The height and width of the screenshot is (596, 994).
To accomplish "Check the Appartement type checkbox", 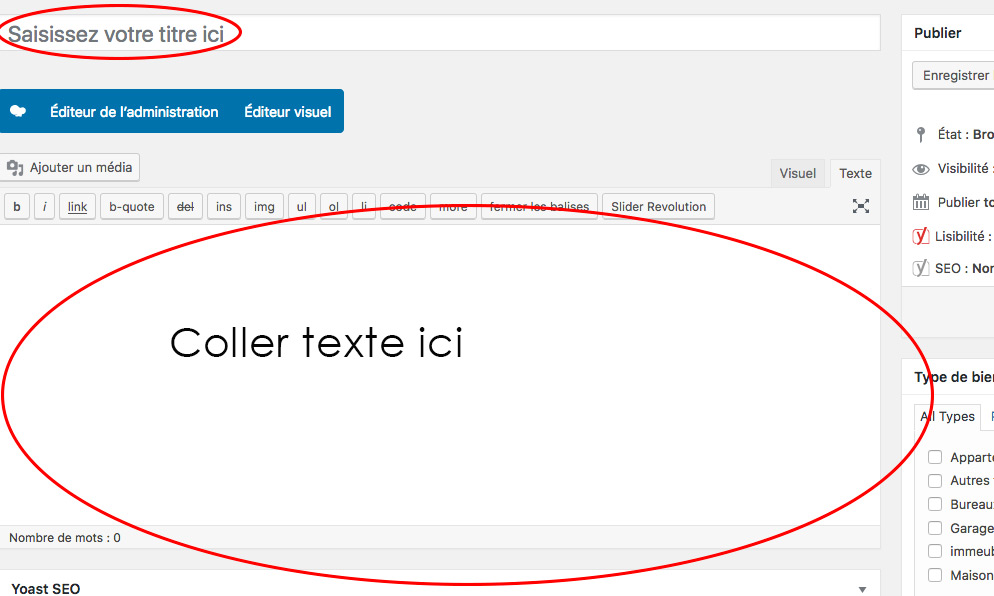I will pyautogui.click(x=935, y=457).
